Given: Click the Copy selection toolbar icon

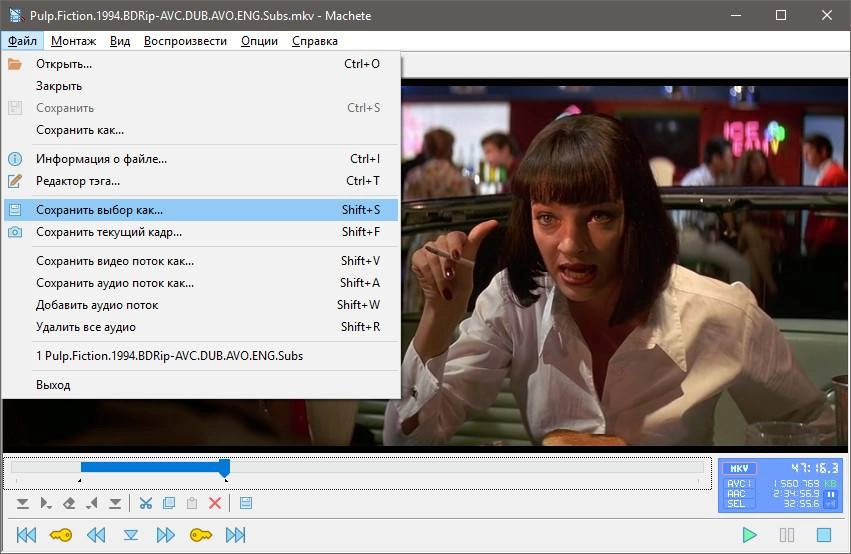Looking at the screenshot, I should (169, 503).
